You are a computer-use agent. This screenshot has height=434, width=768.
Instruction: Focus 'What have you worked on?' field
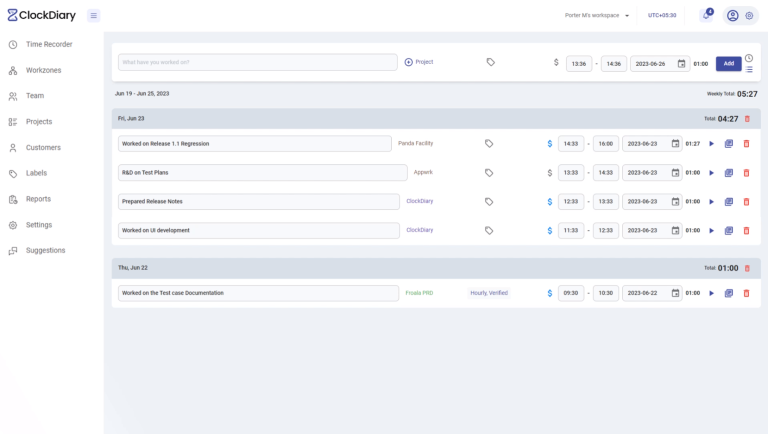(258, 62)
